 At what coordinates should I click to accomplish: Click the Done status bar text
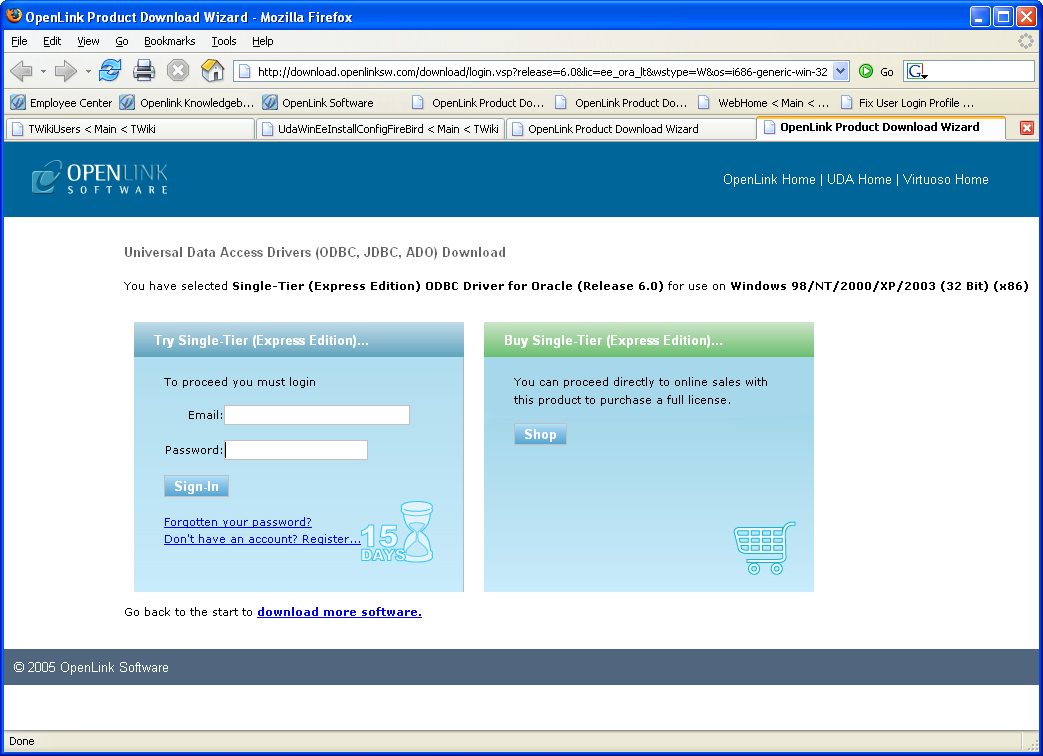click(x=22, y=741)
